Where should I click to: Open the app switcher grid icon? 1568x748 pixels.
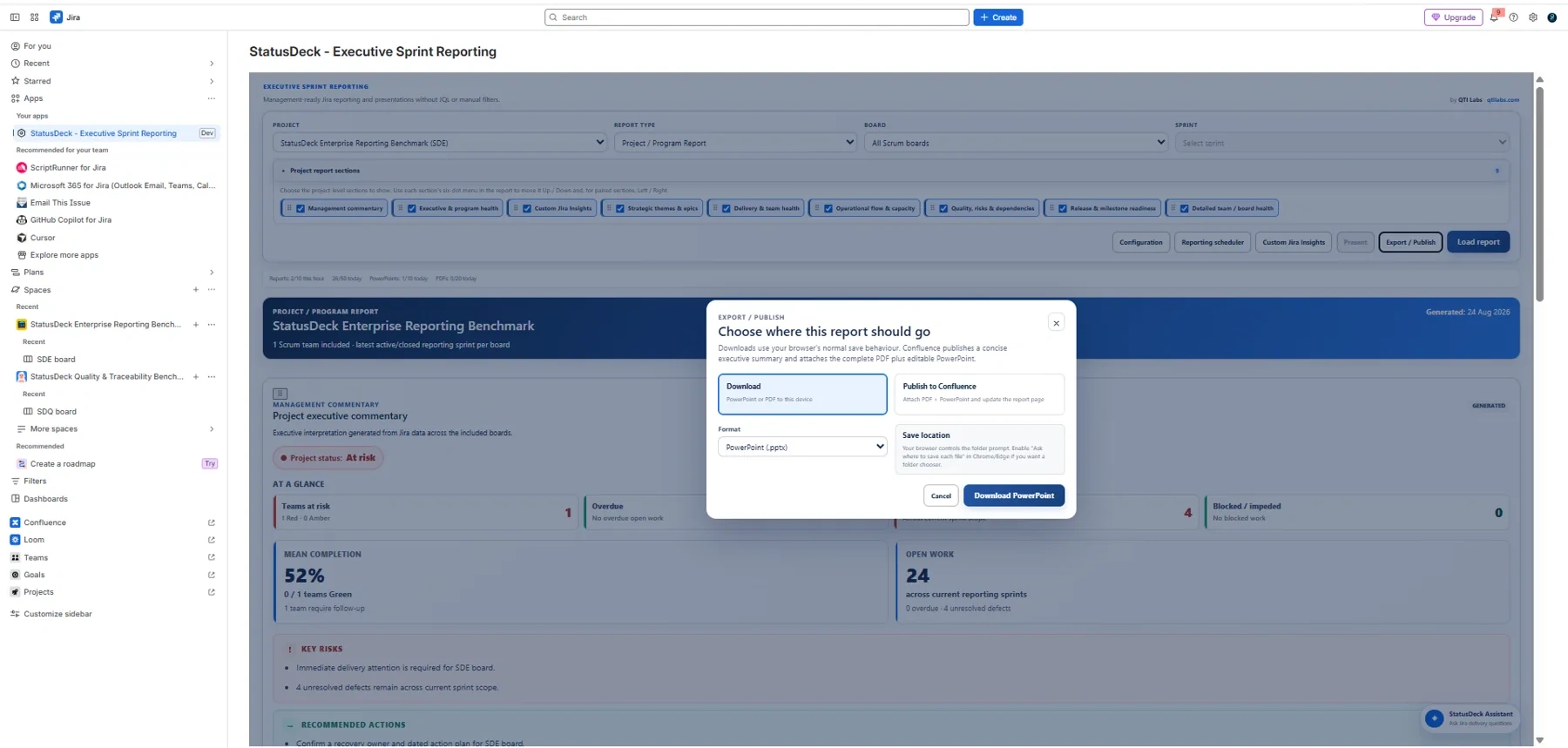point(35,17)
